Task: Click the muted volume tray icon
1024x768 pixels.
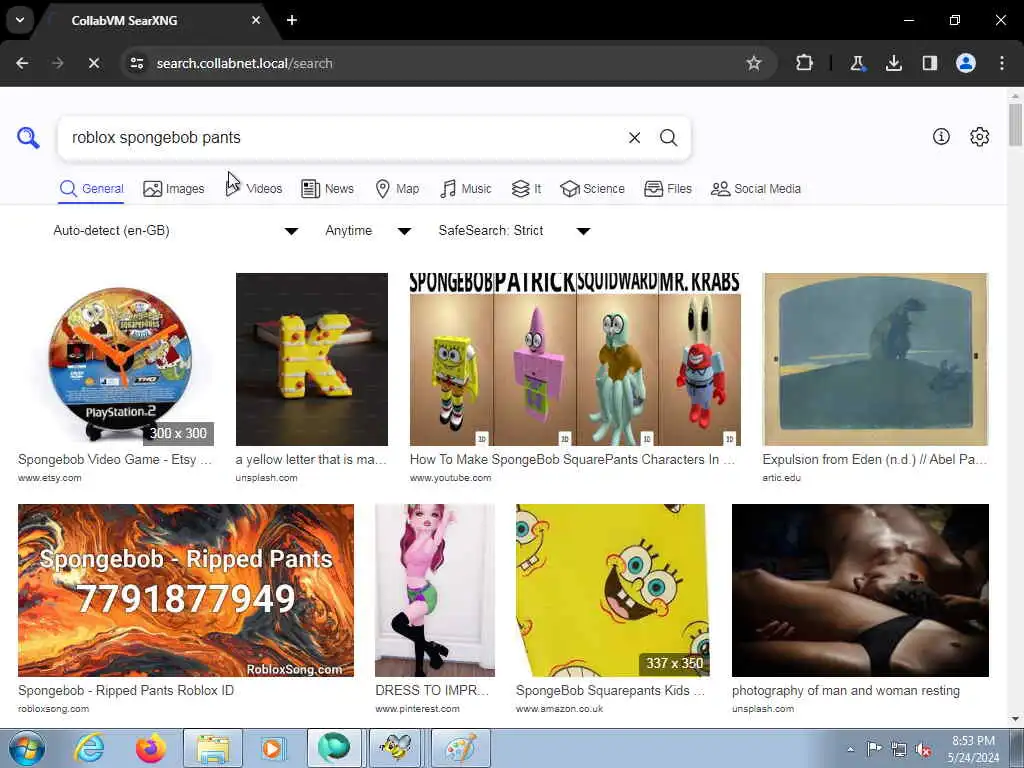Action: coord(923,750)
